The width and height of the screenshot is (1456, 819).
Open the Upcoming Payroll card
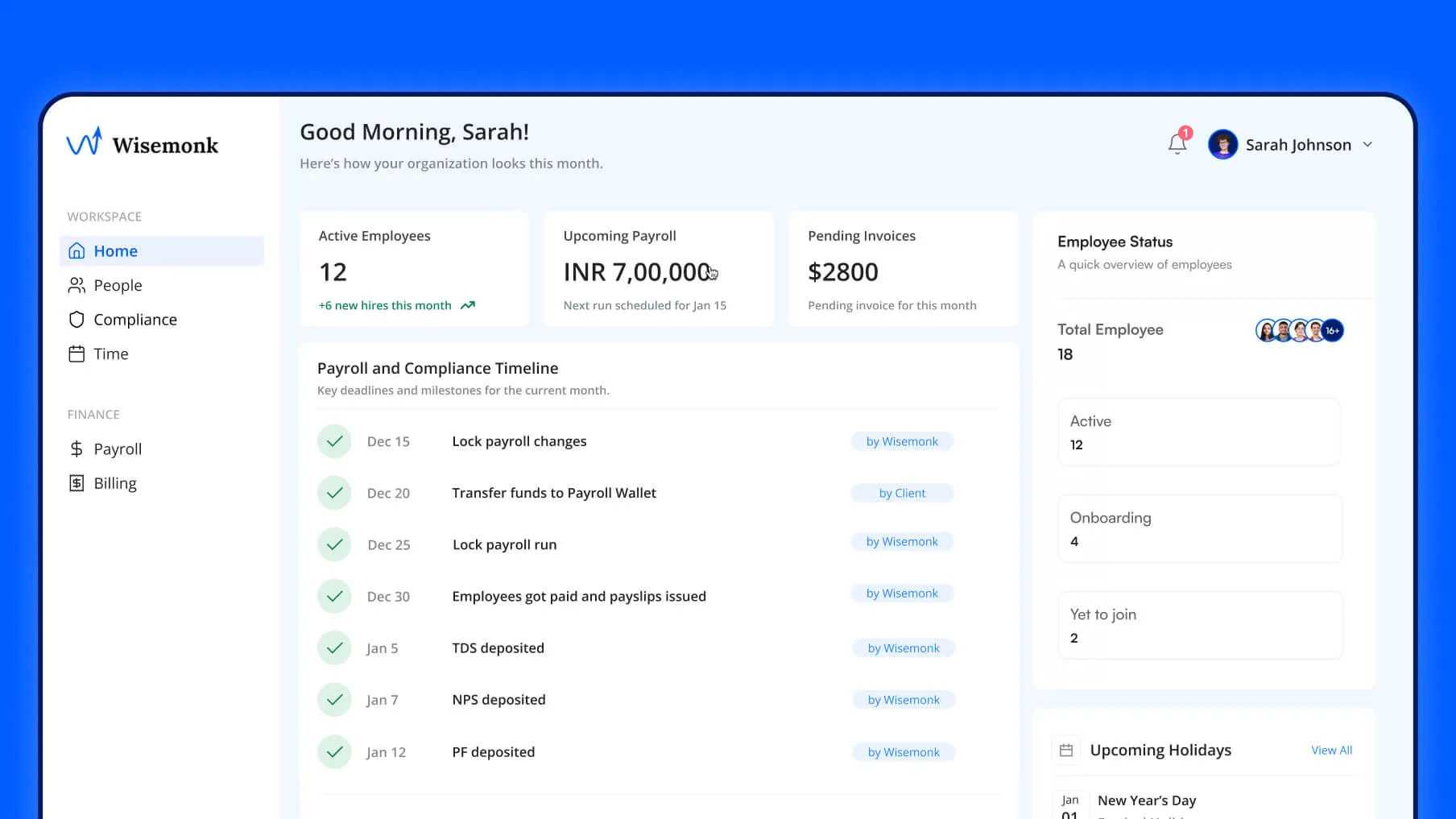[x=659, y=268]
